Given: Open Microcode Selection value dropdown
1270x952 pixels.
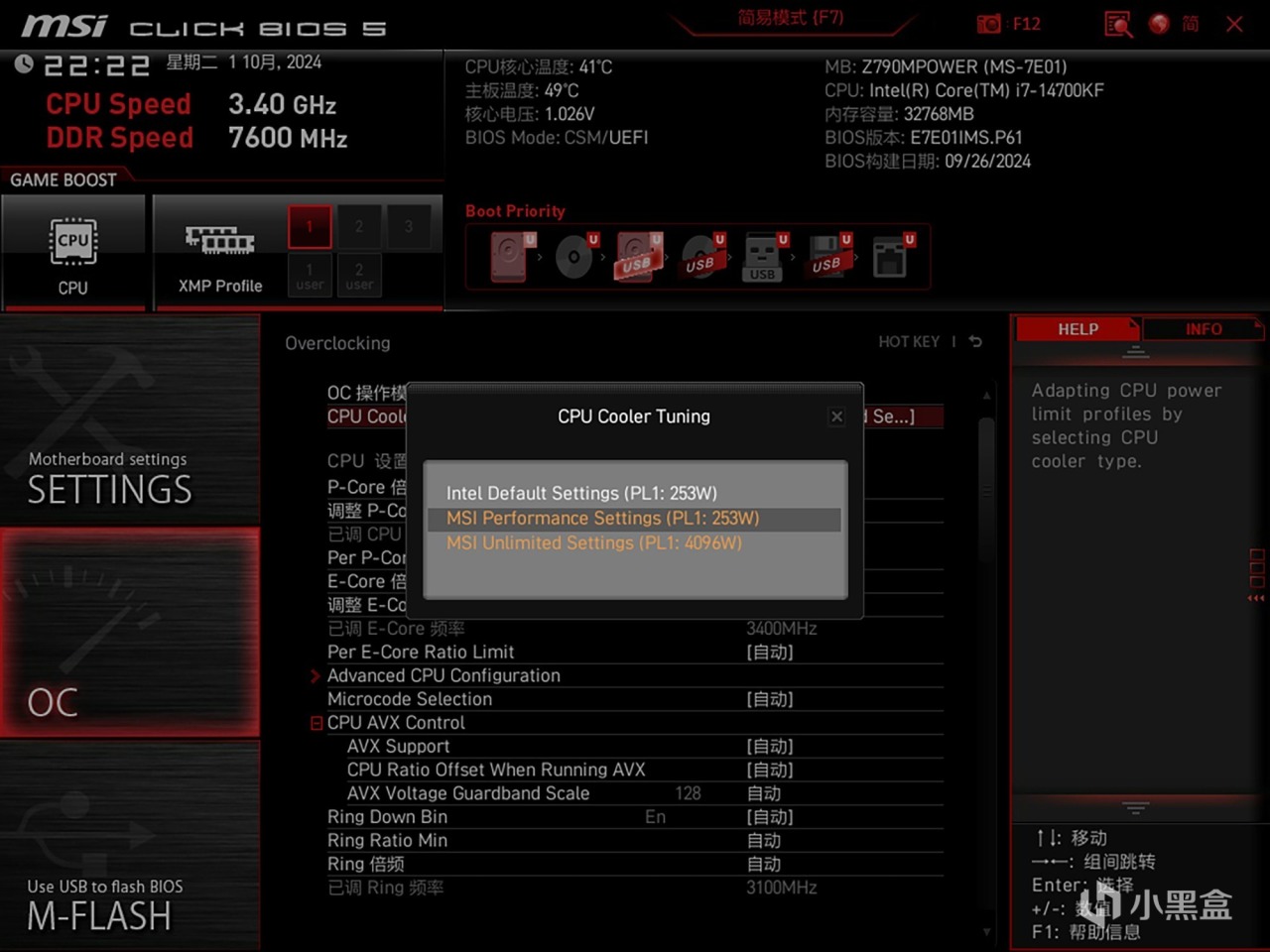Looking at the screenshot, I should coord(770,699).
